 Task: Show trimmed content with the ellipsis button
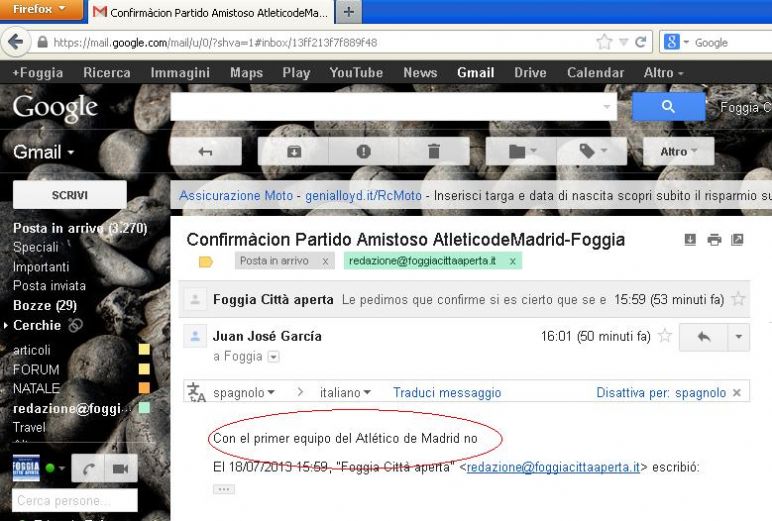click(x=224, y=489)
